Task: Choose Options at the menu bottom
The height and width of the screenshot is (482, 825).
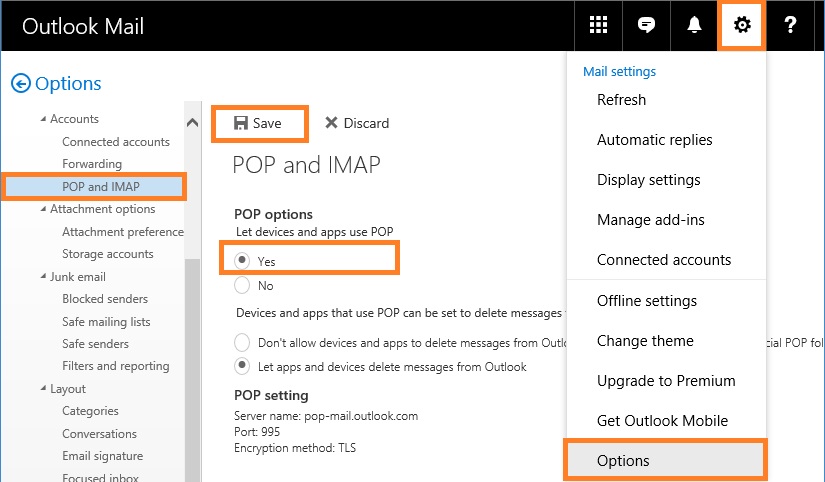Action: (666, 460)
